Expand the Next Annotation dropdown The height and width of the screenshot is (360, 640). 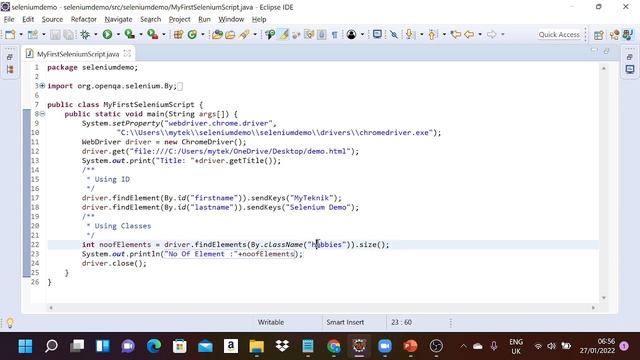(421, 35)
